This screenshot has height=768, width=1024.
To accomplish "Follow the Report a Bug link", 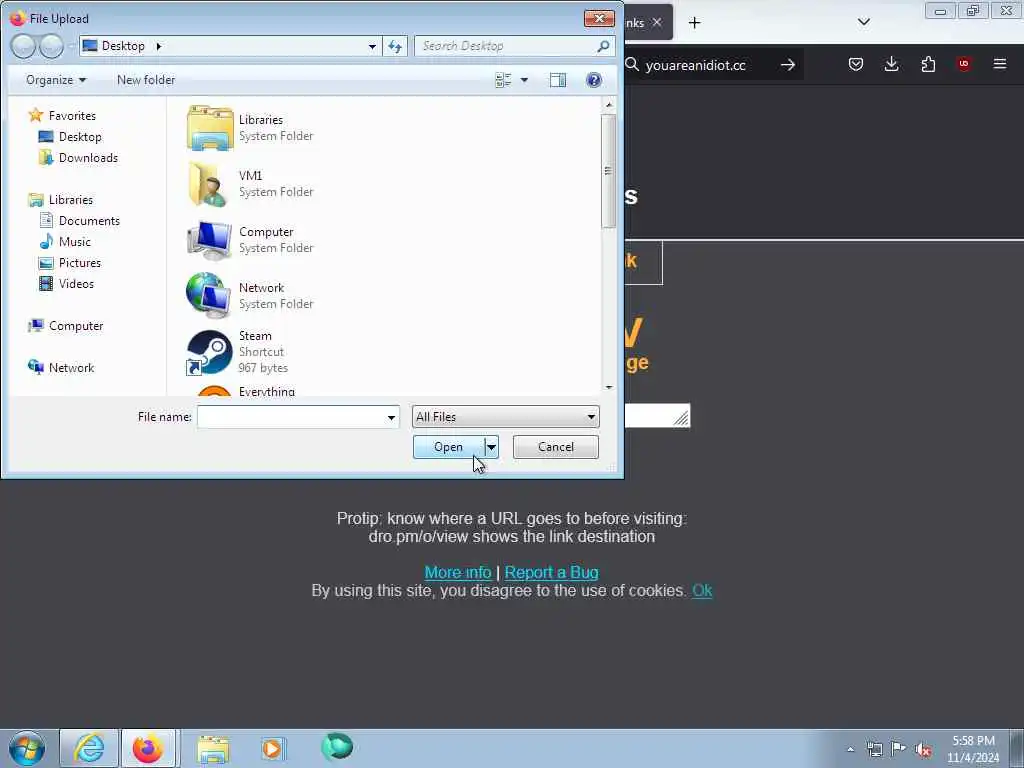I will (551, 572).
